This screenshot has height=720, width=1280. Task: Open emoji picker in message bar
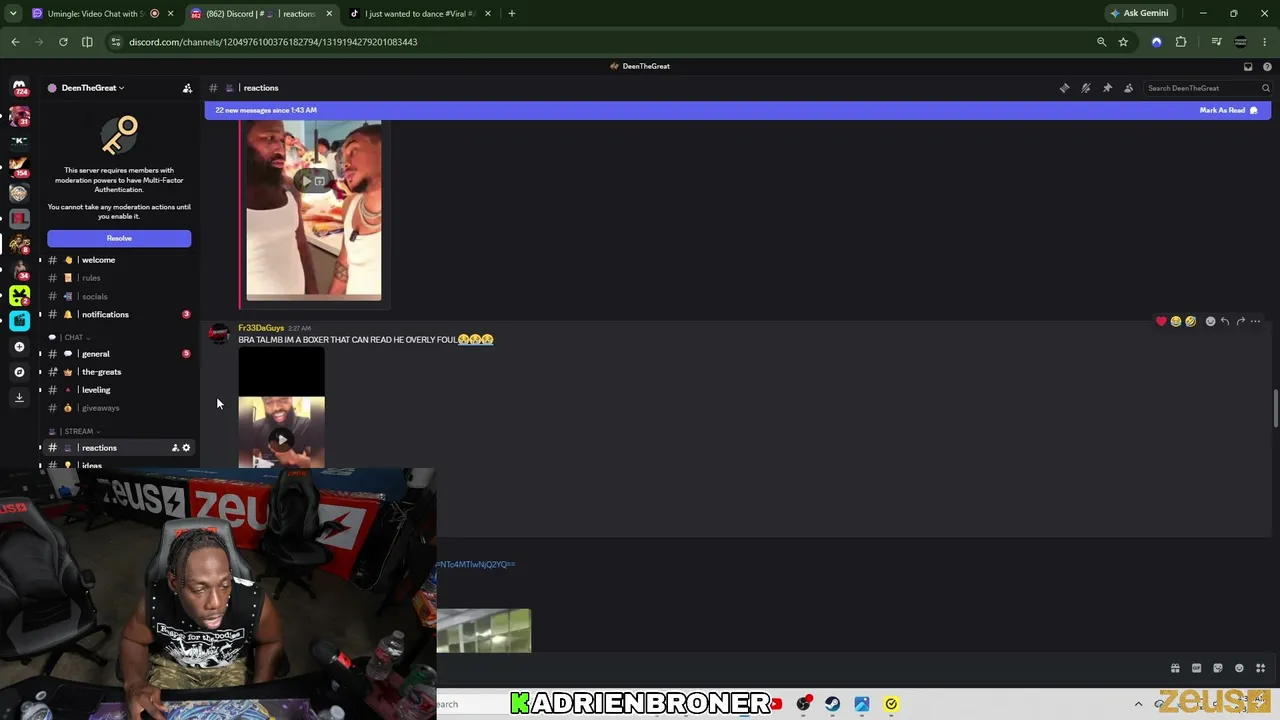click(x=1239, y=668)
